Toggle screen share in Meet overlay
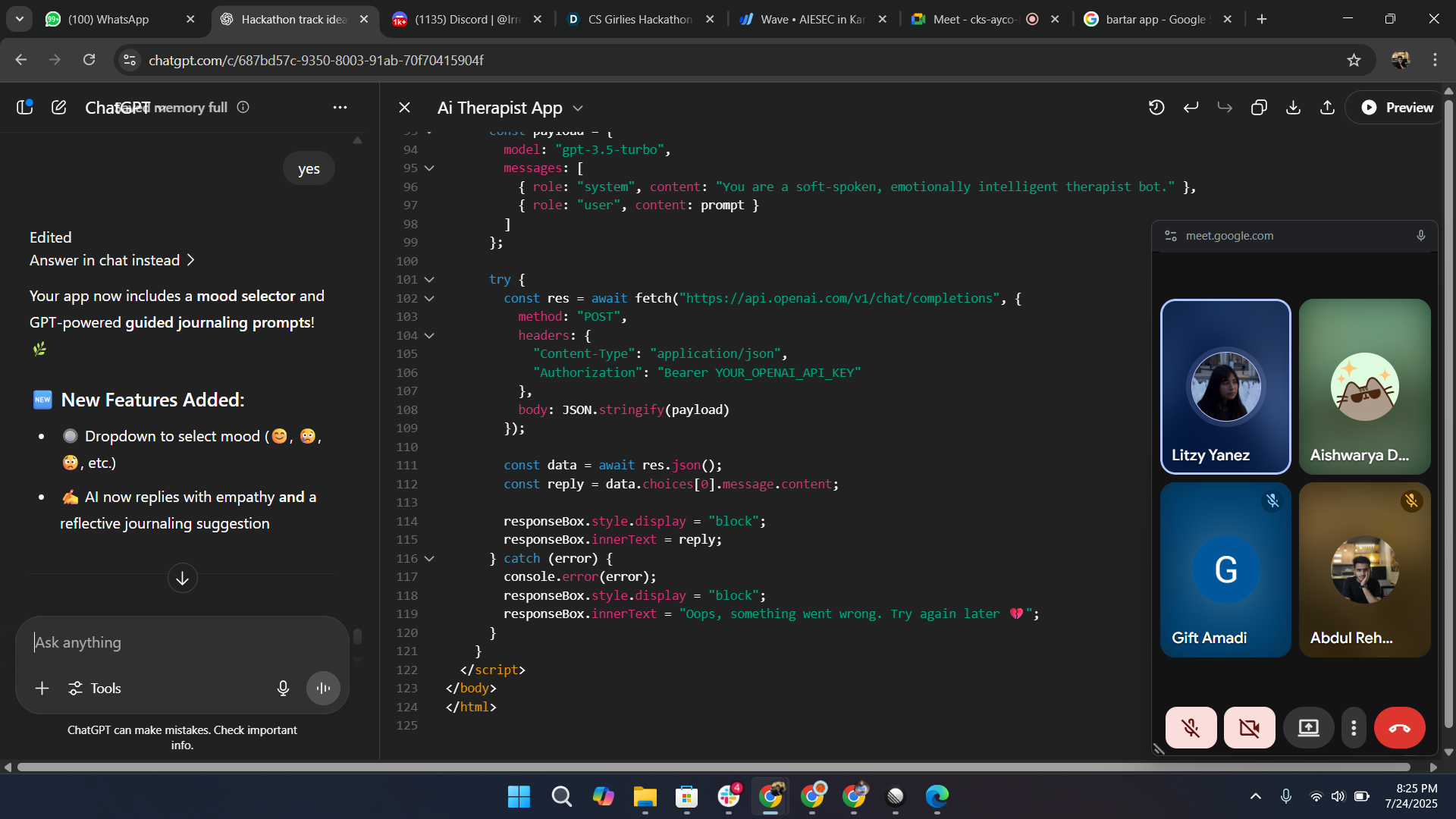1456x819 pixels. (1308, 728)
